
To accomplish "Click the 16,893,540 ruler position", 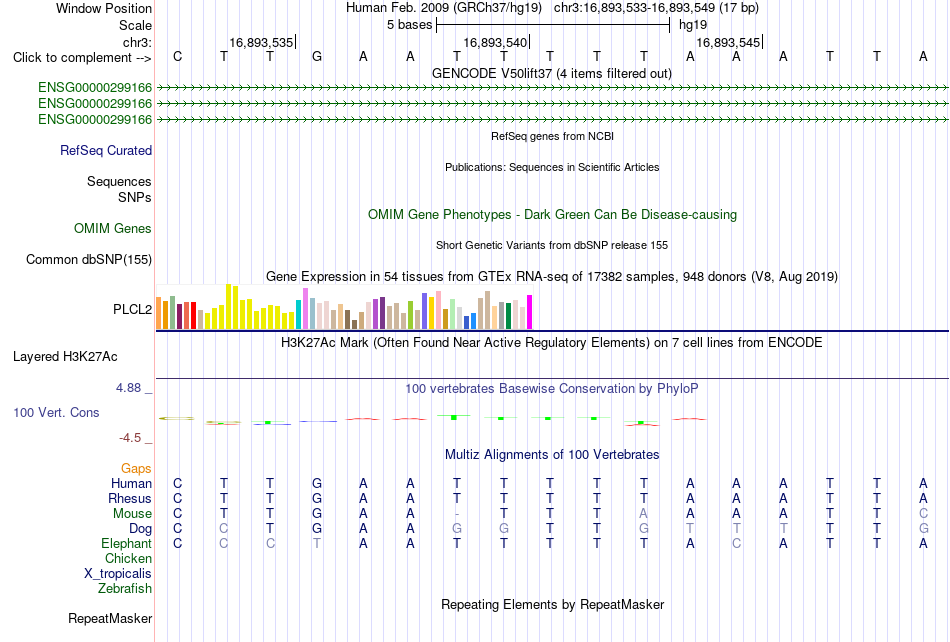I will [496, 42].
